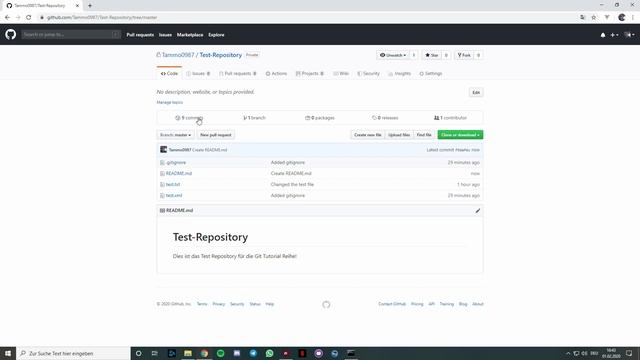Image resolution: width=640 pixels, height=360 pixels.
Task: Switch to the repository Pull requests tab
Action: (238, 73)
